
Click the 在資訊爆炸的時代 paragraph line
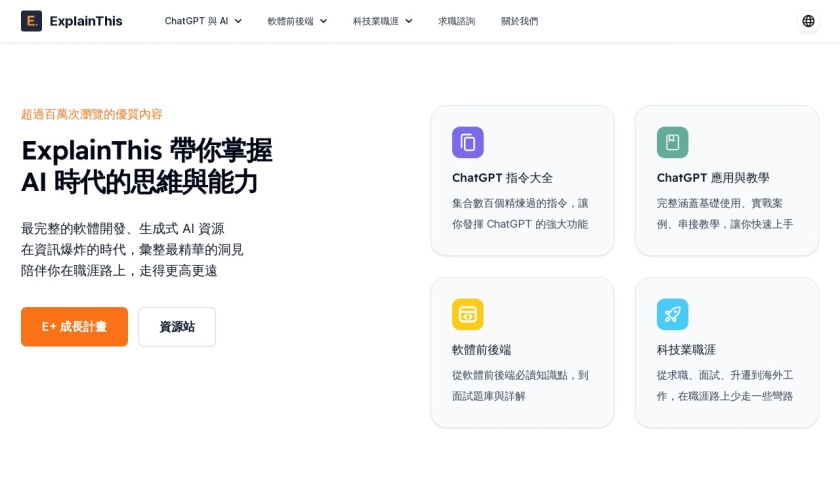coord(132,250)
